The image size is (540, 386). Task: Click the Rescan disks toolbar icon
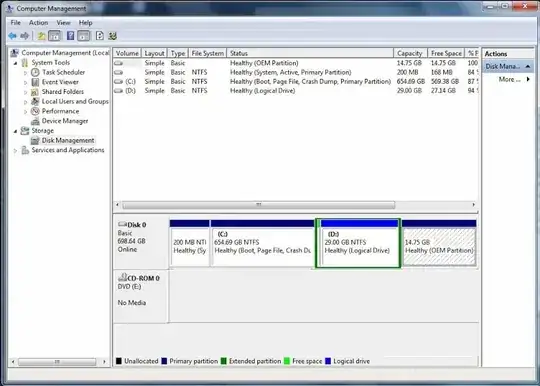(113, 35)
